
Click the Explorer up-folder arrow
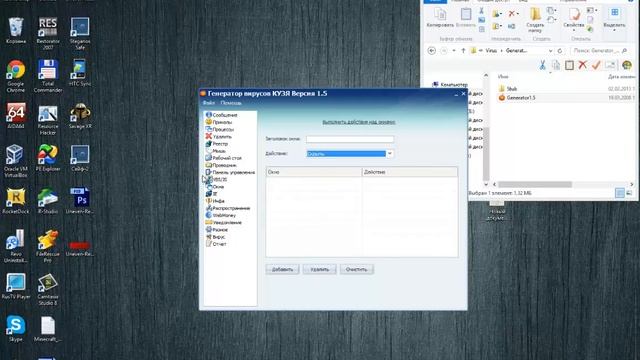coord(463,51)
